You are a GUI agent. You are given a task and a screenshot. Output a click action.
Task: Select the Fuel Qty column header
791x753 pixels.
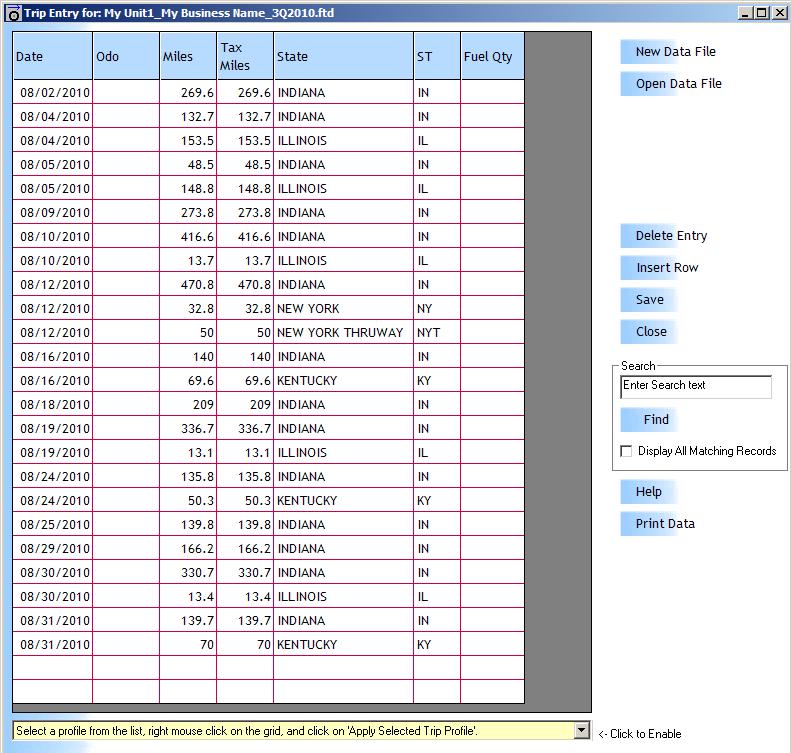493,56
